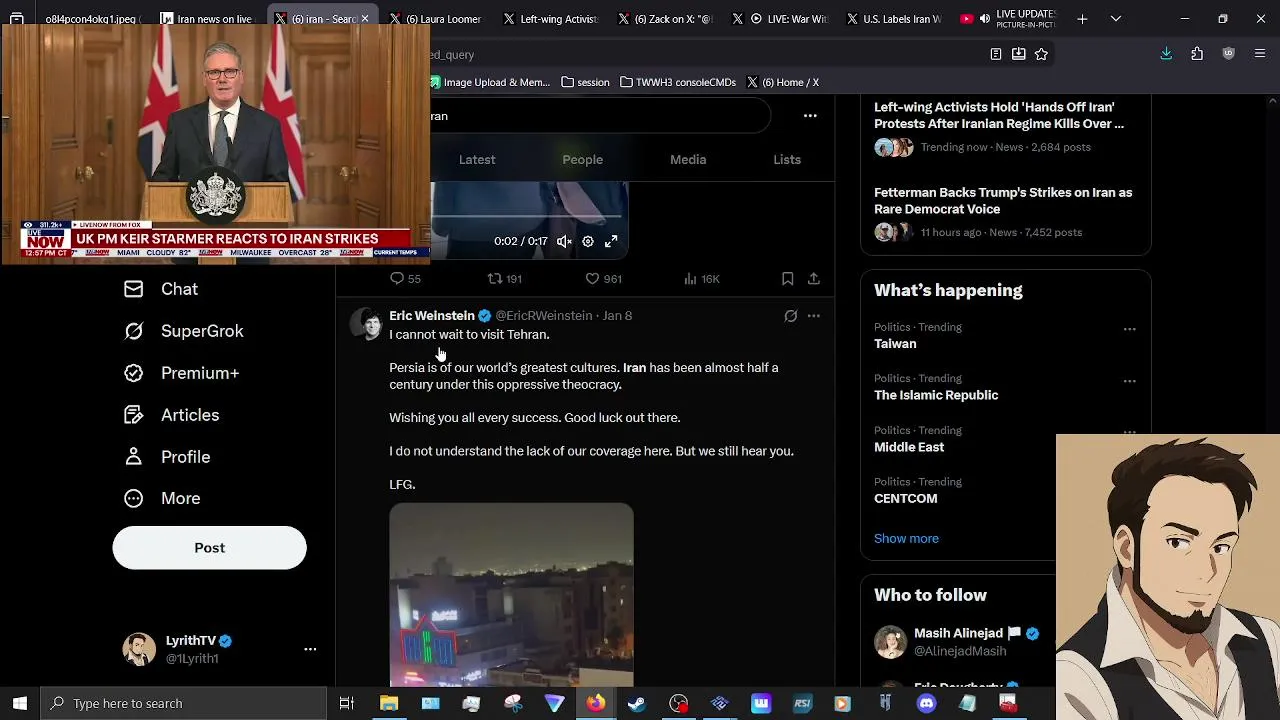Image resolution: width=1280 pixels, height=720 pixels.
Task: Open the Firefox downloads panel
Action: 1166,54
